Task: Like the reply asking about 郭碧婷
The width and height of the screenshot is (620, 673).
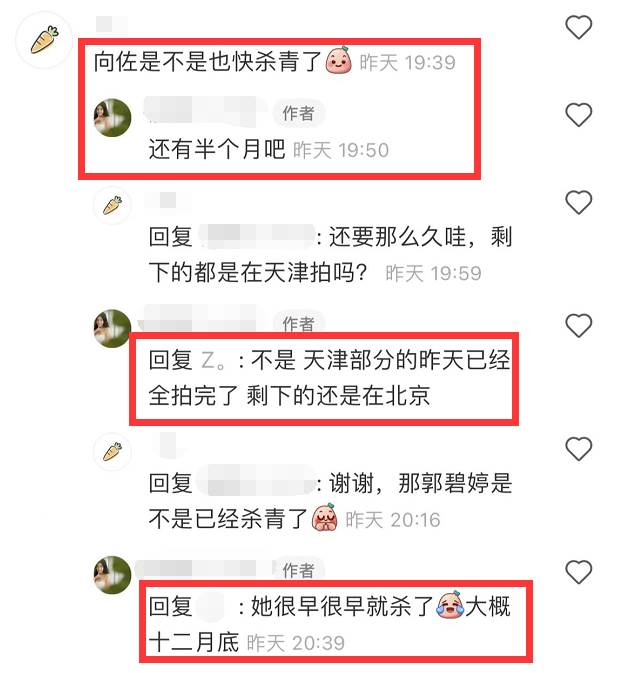Action: tap(578, 449)
